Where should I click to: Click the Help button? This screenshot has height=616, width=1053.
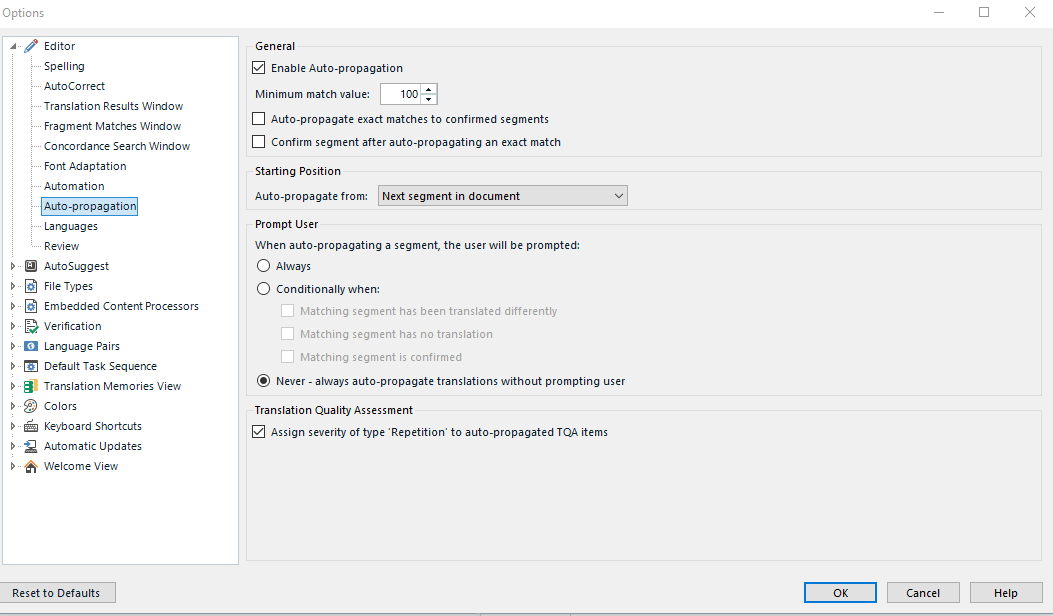tap(1006, 592)
